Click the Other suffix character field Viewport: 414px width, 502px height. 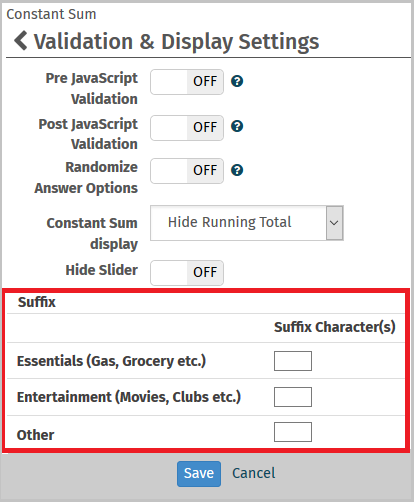293,432
